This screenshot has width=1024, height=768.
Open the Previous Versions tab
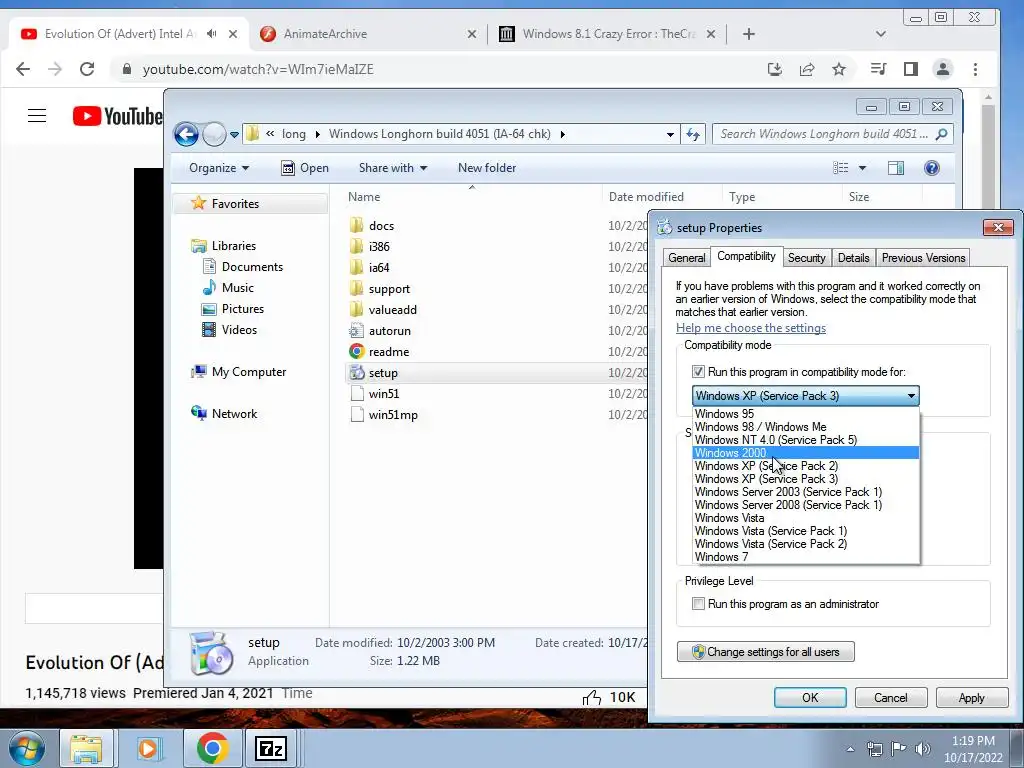click(x=923, y=258)
